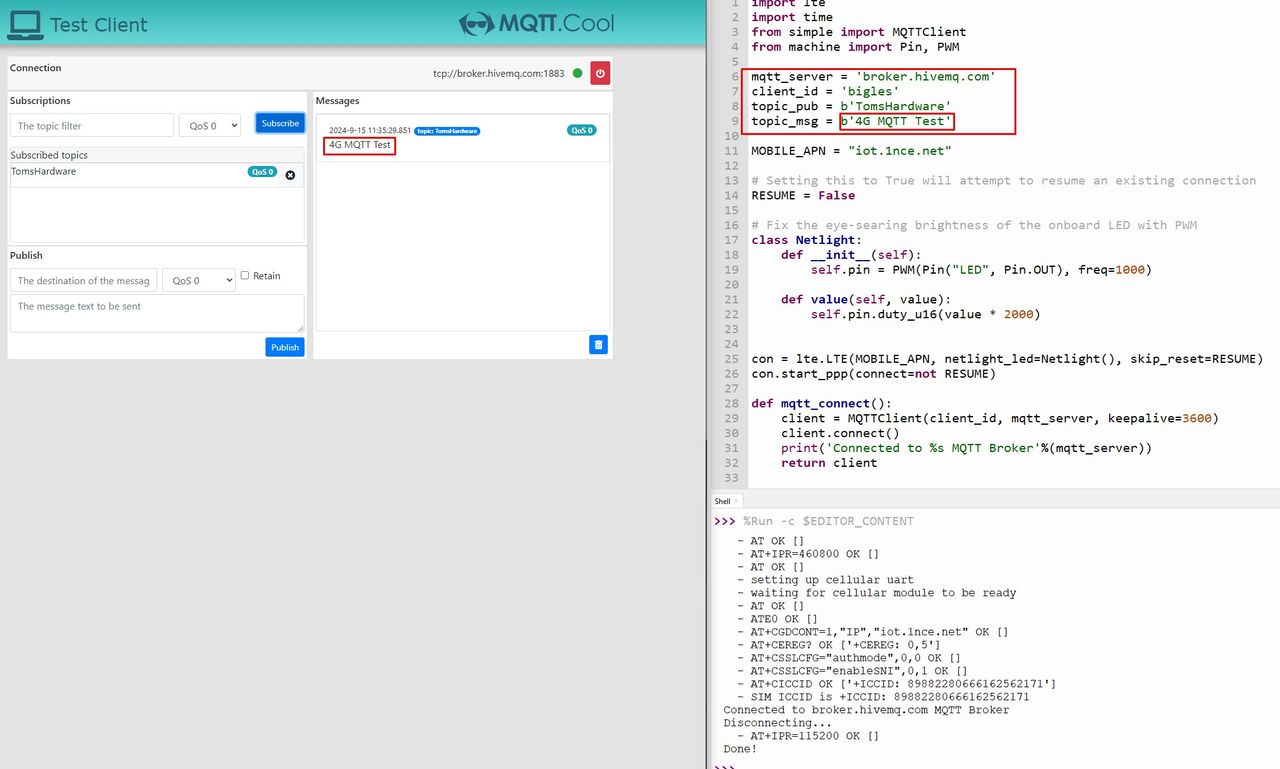Focus the message destination input field

point(84,281)
